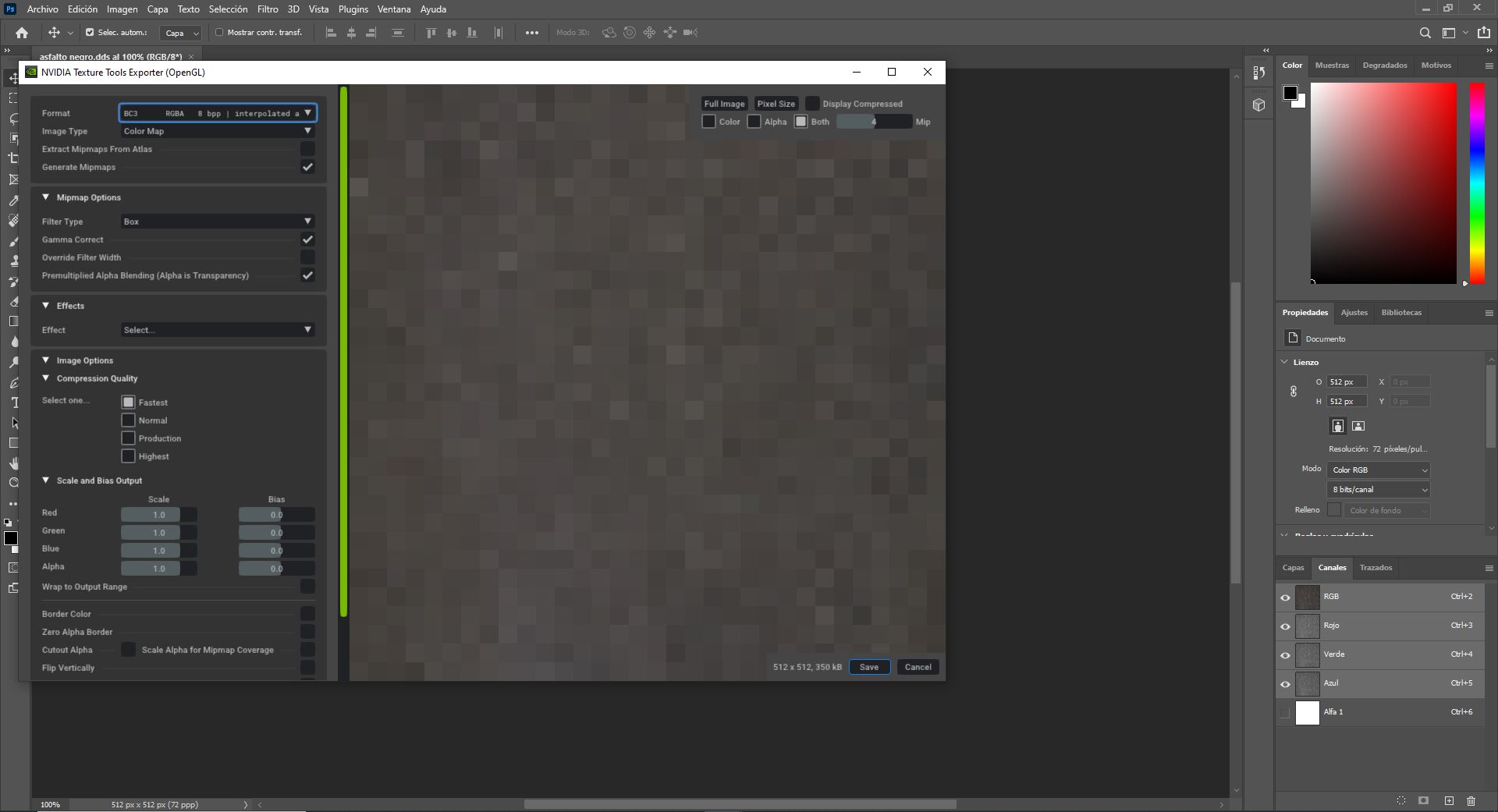Select the Brush tool
The image size is (1498, 812).
point(14,241)
